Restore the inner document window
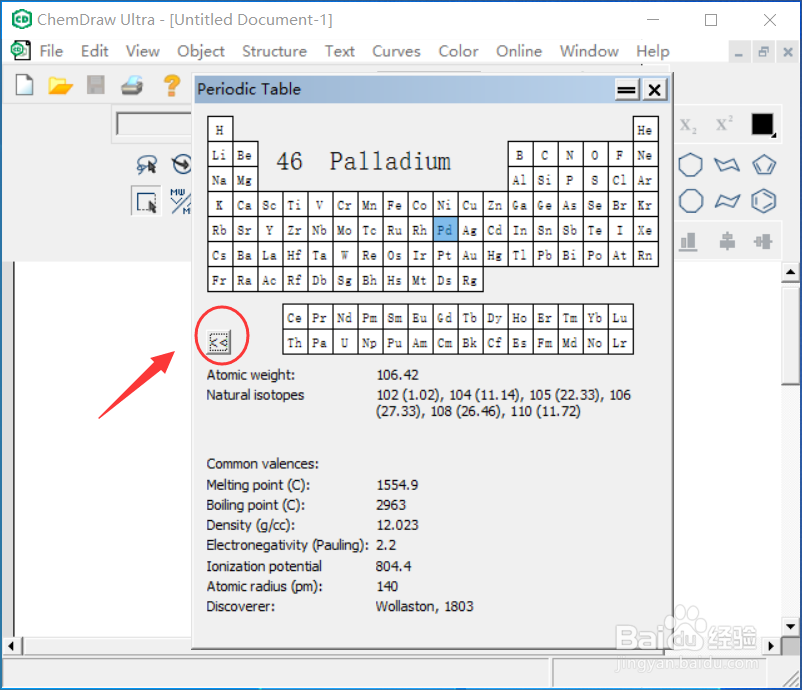Viewport: 802px width, 690px height. pos(763,52)
